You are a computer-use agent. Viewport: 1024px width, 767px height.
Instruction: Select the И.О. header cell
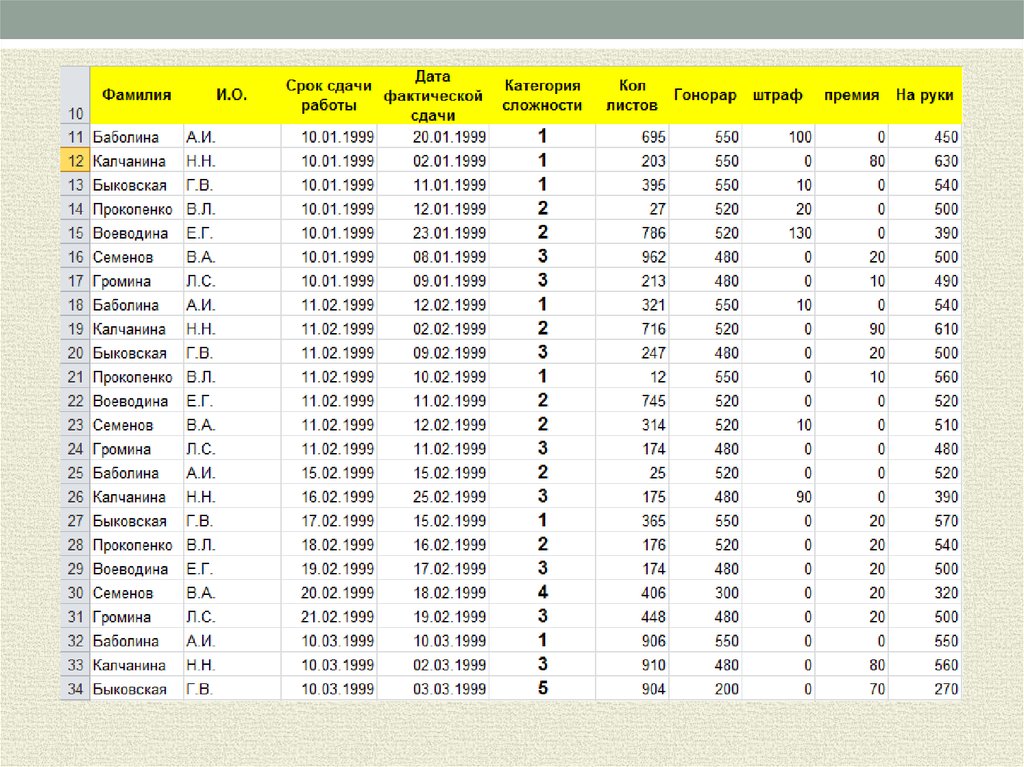pyautogui.click(x=231, y=96)
